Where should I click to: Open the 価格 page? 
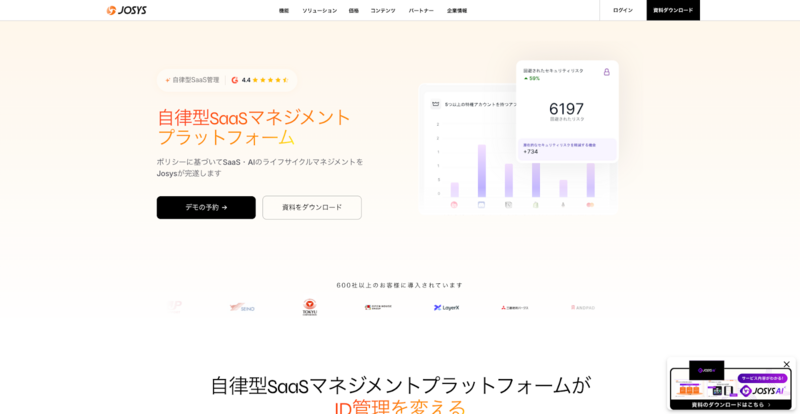click(353, 10)
